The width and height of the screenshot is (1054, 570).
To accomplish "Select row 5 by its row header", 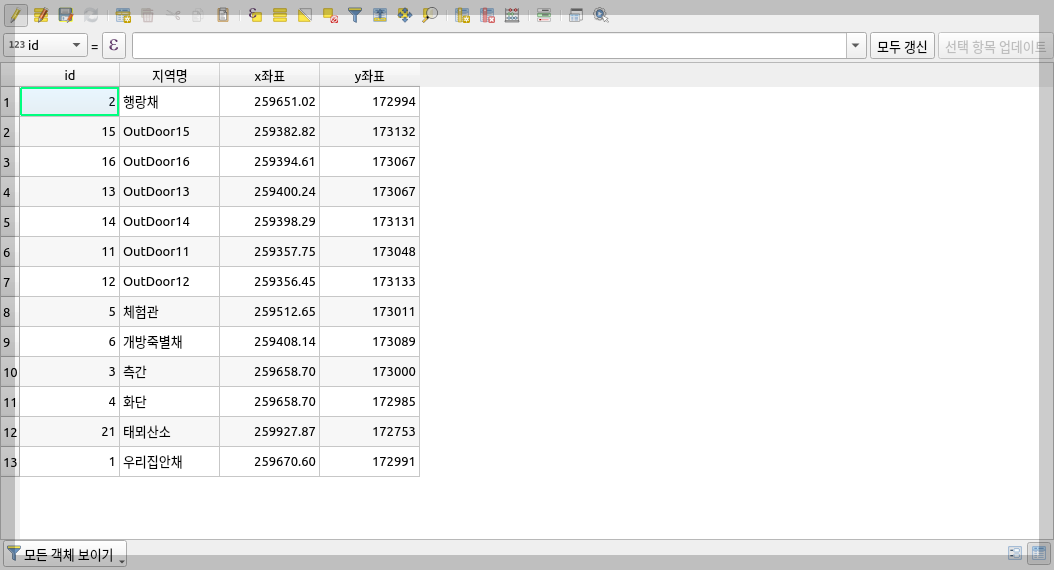I will point(9,222).
